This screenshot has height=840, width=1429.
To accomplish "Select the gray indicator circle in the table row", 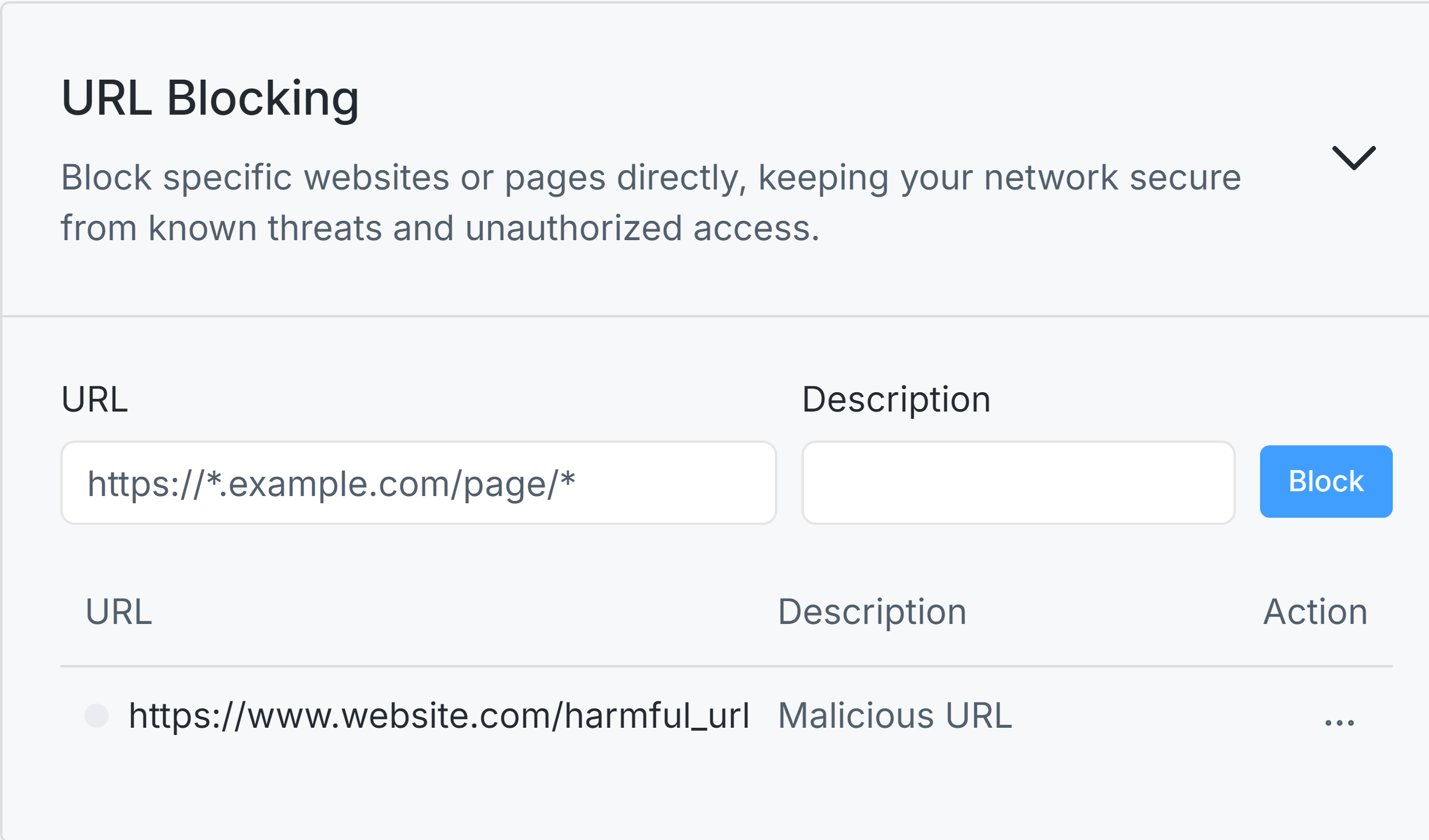I will click(x=98, y=715).
